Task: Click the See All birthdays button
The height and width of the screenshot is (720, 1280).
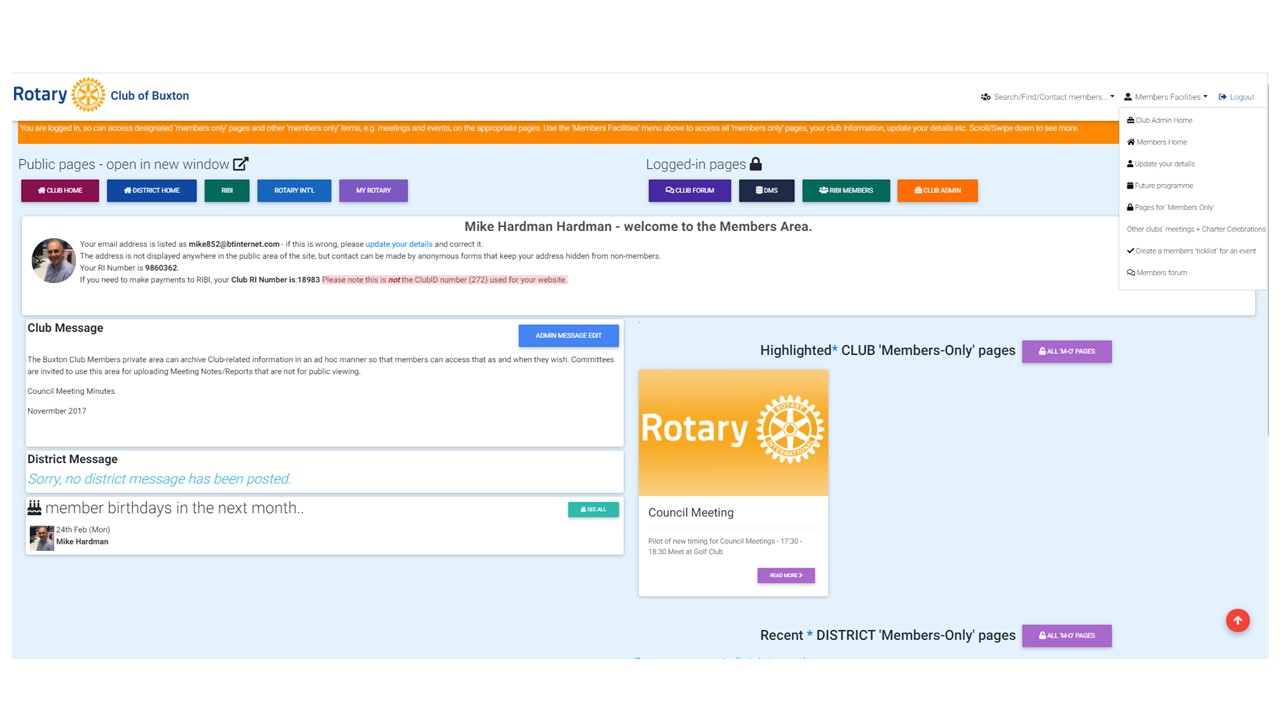Action: pyautogui.click(x=593, y=509)
